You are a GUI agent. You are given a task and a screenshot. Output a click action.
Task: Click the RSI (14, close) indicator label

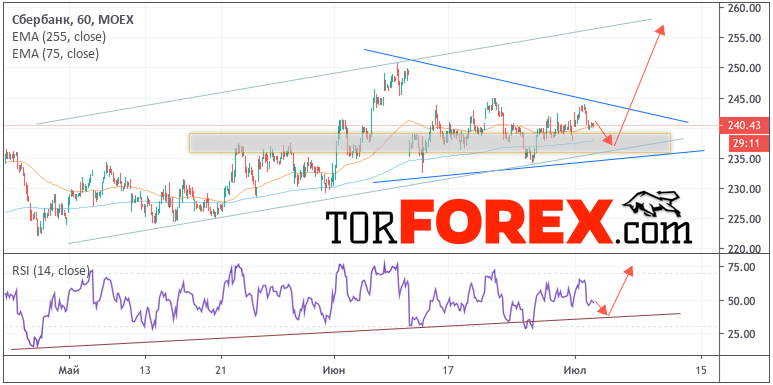click(x=51, y=271)
